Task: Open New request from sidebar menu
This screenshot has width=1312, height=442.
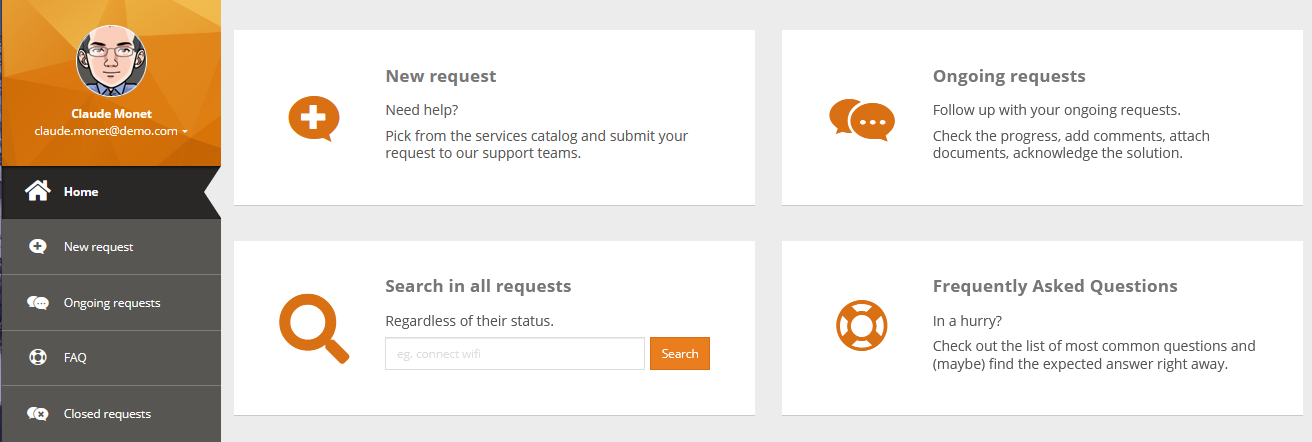Action: tap(98, 247)
